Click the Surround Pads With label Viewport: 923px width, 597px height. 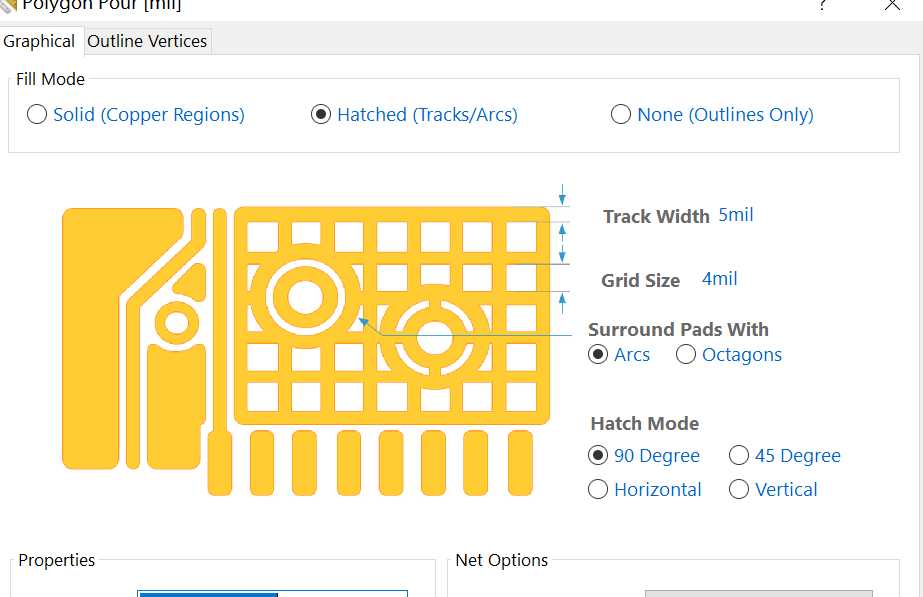pyautogui.click(x=678, y=329)
